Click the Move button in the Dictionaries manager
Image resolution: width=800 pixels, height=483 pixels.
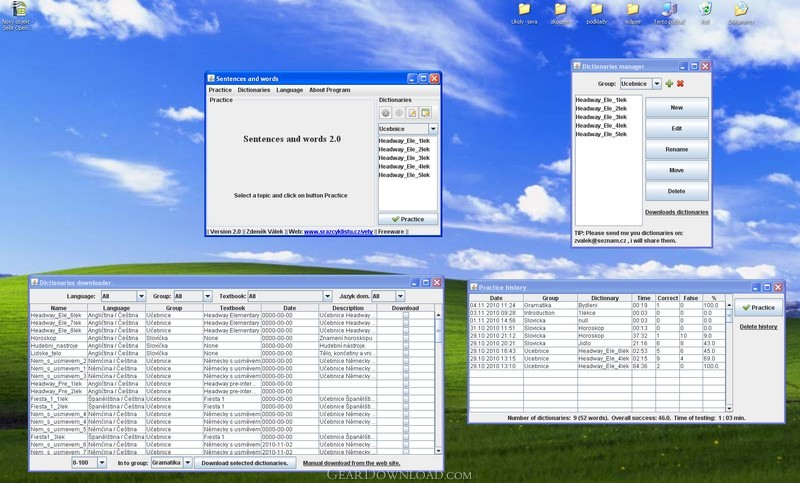[677, 170]
